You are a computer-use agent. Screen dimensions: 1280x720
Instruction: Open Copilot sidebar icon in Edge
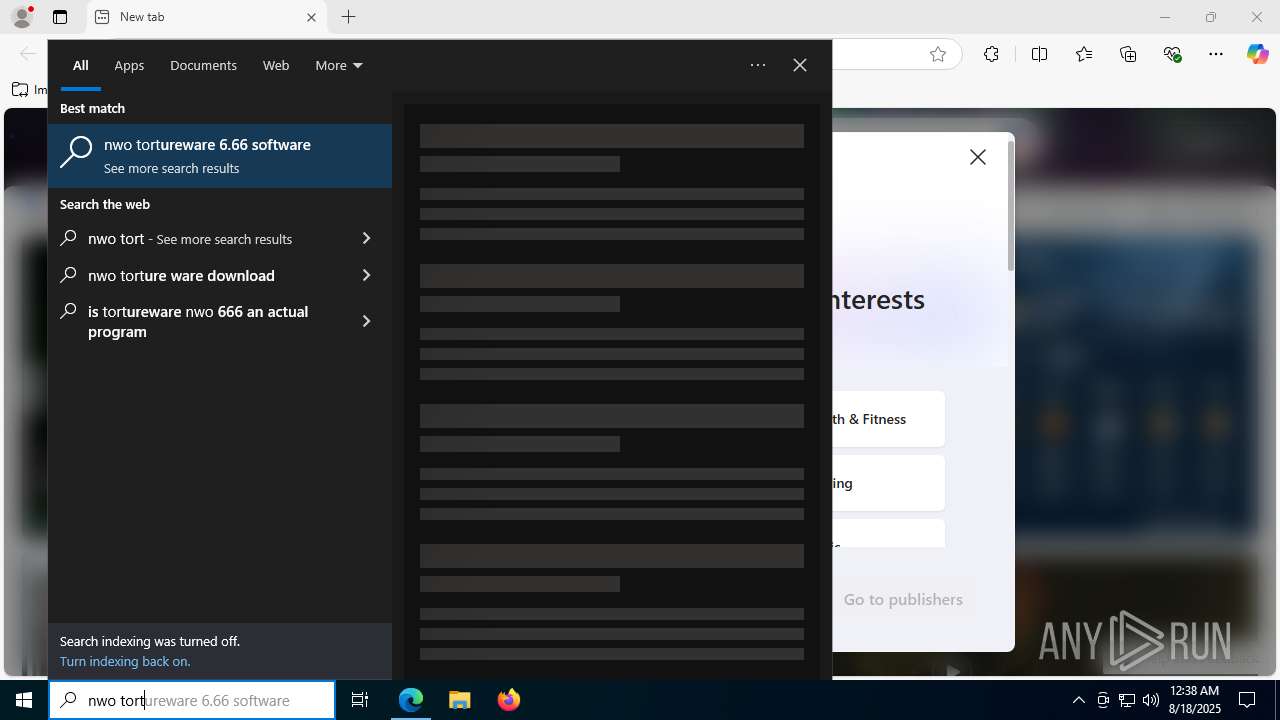[x=1257, y=54]
